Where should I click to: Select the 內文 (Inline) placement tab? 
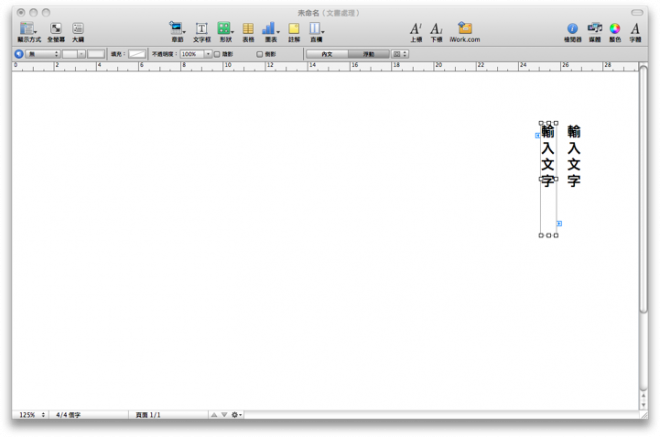pyautogui.click(x=327, y=53)
